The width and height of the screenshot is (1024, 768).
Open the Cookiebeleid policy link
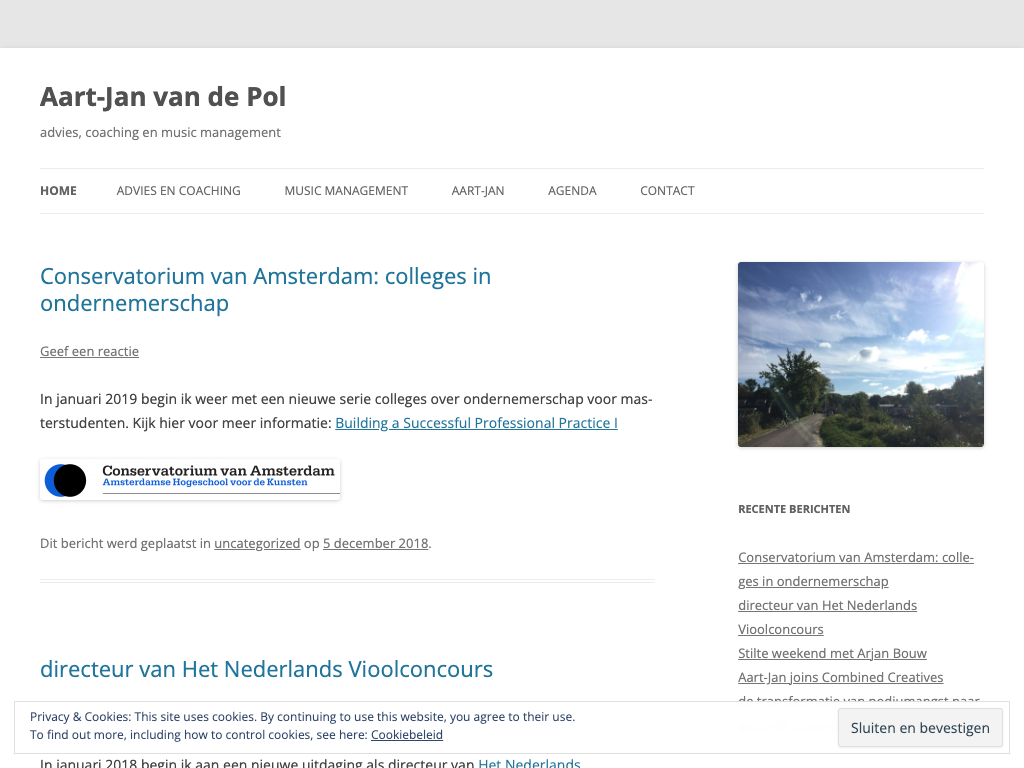pos(406,735)
